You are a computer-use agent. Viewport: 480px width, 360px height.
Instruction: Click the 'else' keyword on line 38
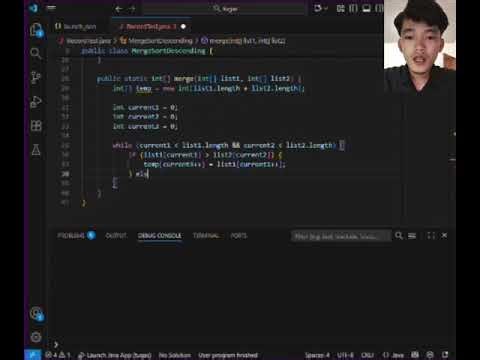click(142, 174)
